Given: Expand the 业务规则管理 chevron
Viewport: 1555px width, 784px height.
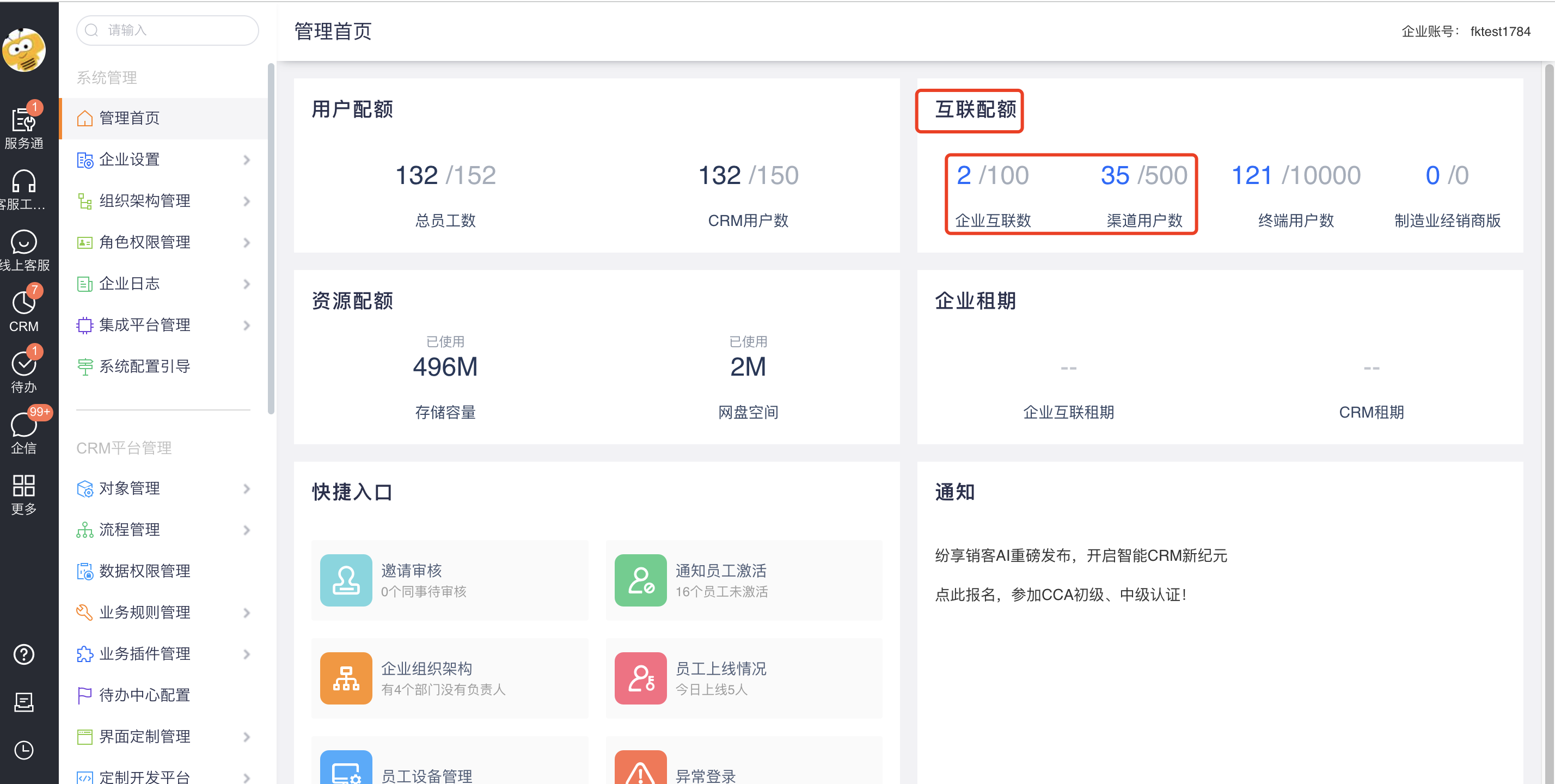Looking at the screenshot, I should pos(246,612).
